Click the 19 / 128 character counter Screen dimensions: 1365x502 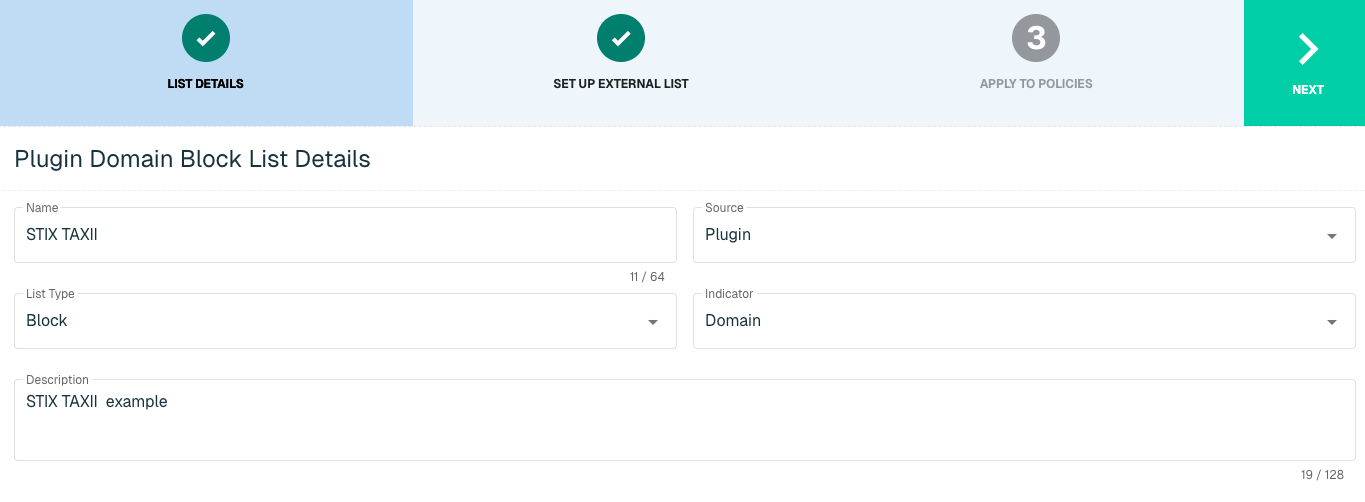pos(1322,475)
